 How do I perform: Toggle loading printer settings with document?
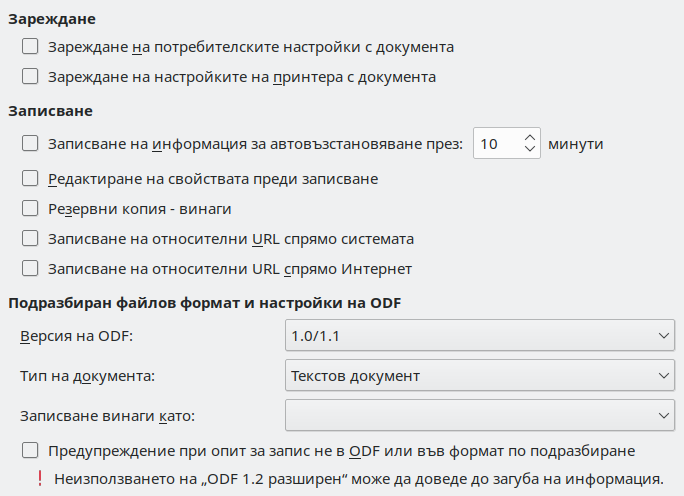point(30,76)
